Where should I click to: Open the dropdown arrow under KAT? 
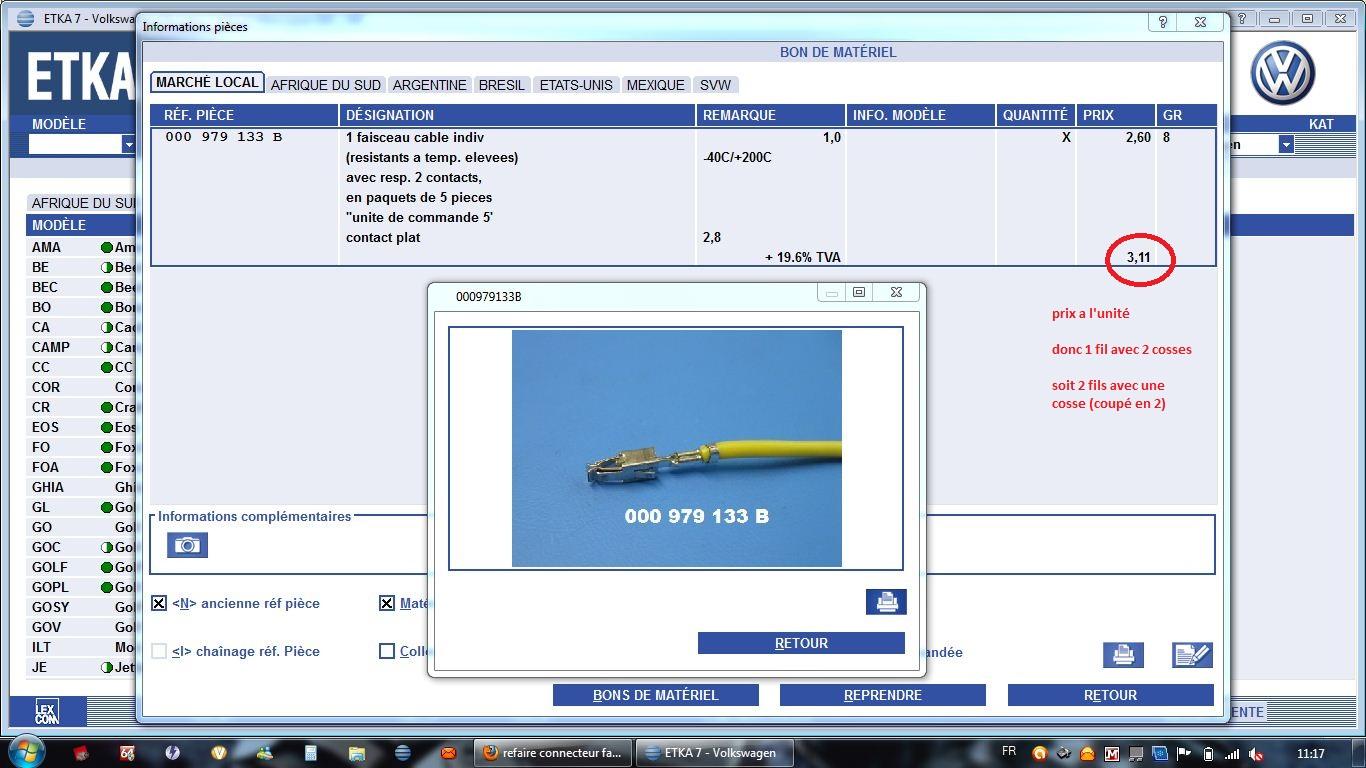pyautogui.click(x=1286, y=144)
